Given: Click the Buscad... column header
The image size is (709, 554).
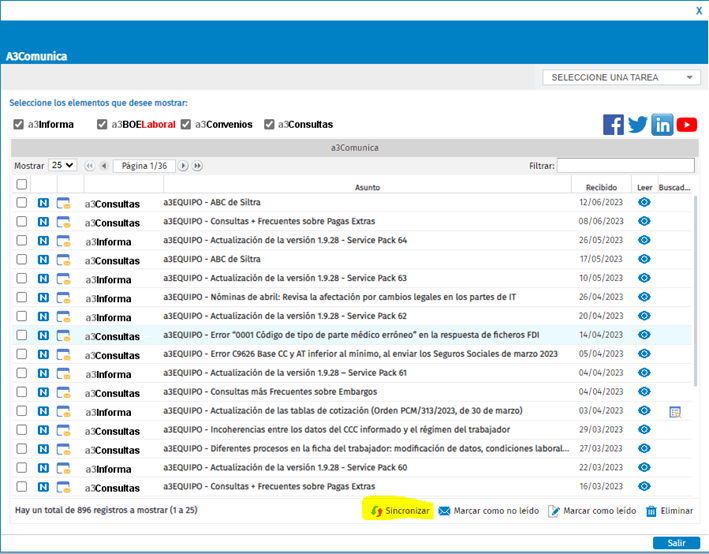Looking at the screenshot, I should pos(675,187).
